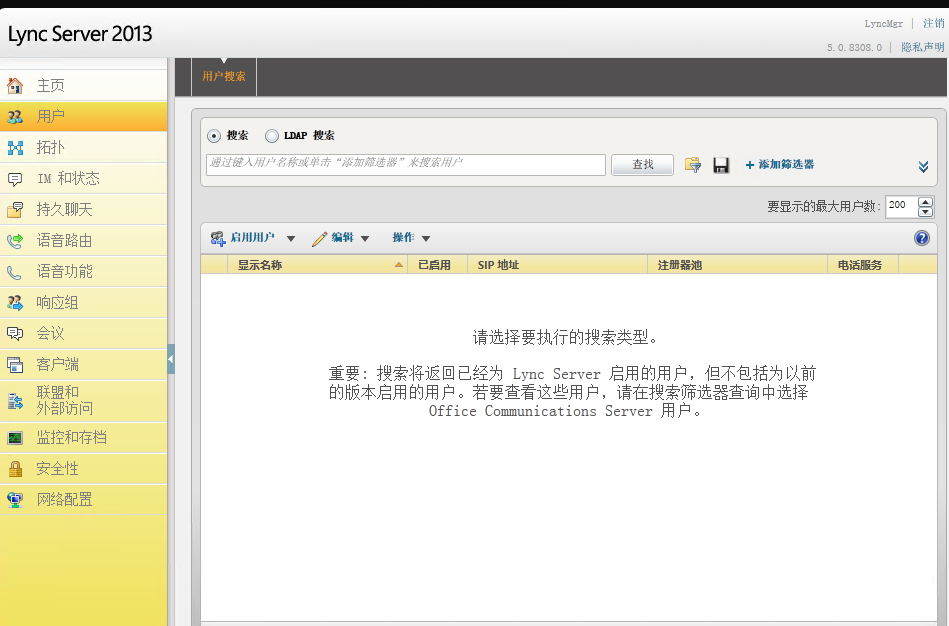Image resolution: width=949 pixels, height=626 pixels.
Task: Select the 搜索 radio button
Action: pos(214,136)
